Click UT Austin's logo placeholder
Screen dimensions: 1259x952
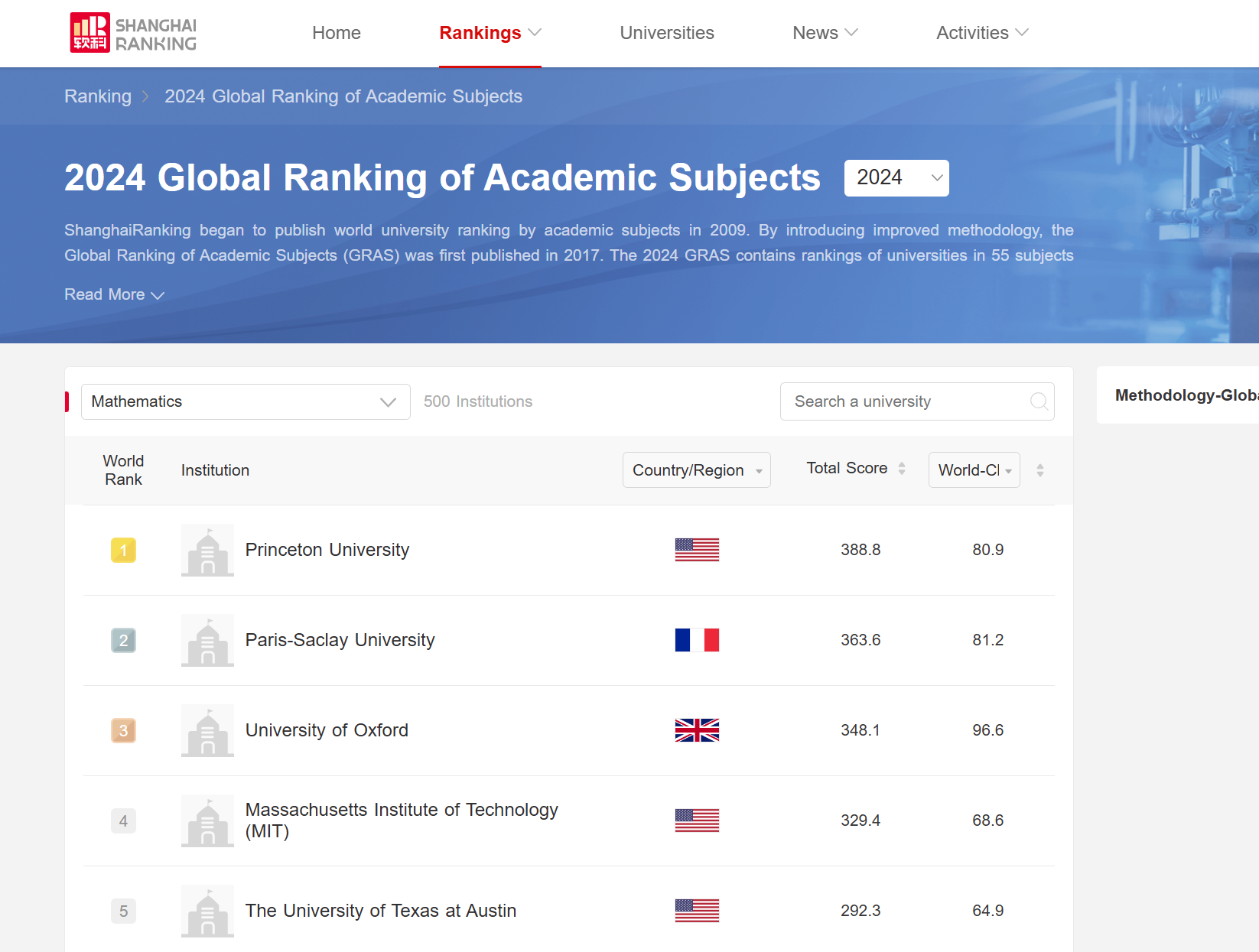point(207,911)
